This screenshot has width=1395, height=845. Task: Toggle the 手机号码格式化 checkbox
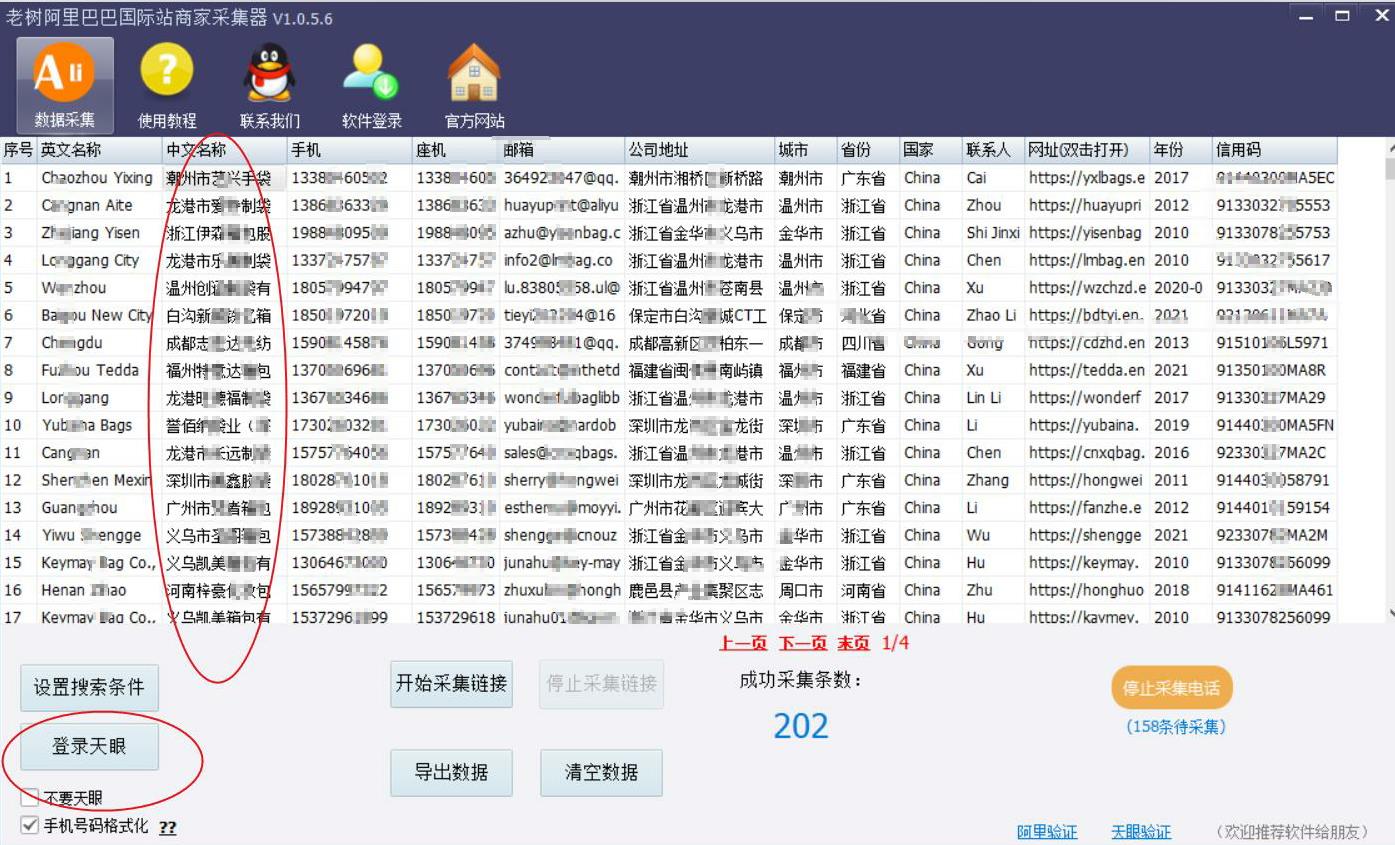click(30, 826)
